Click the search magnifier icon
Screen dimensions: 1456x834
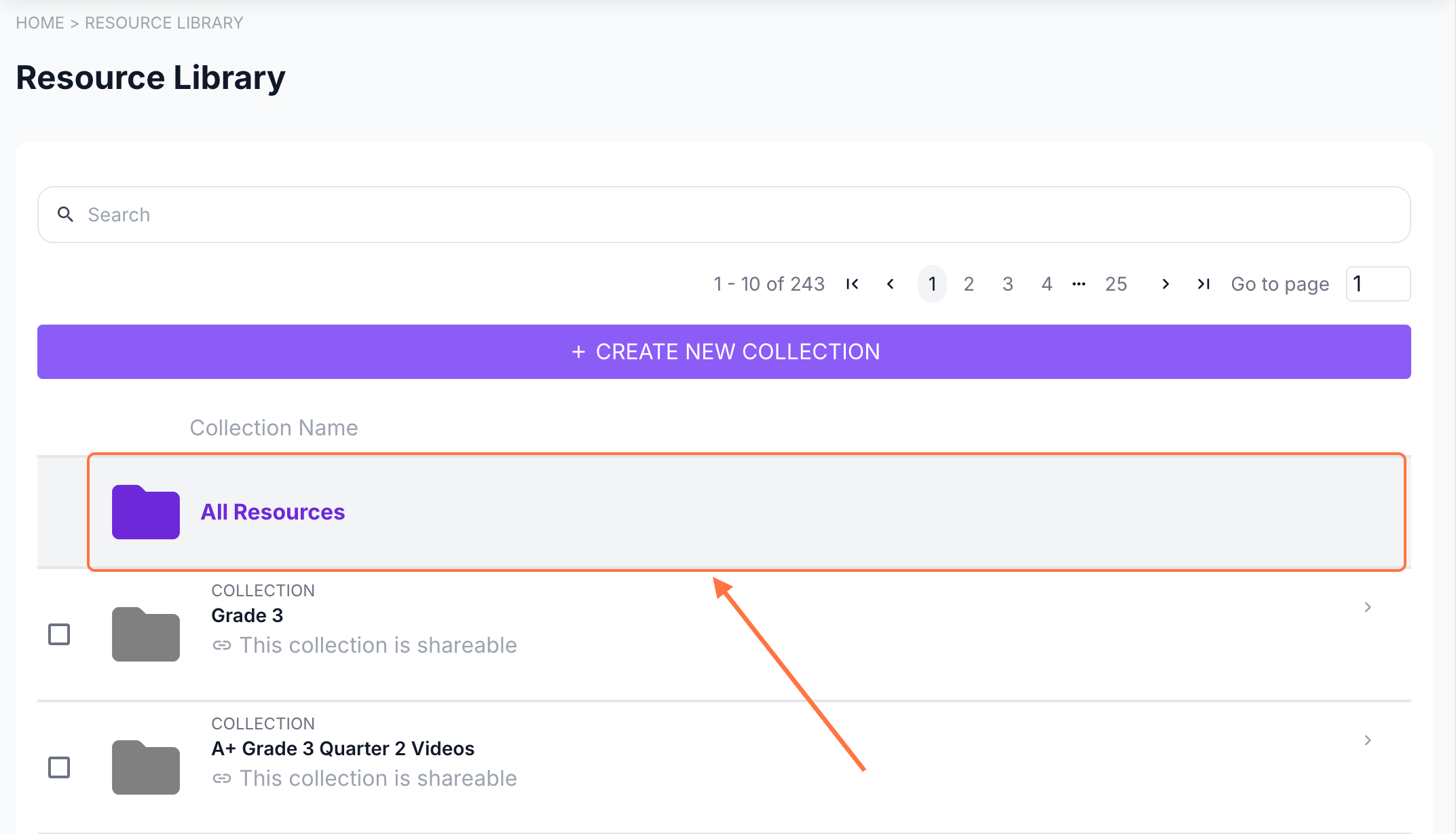(65, 215)
